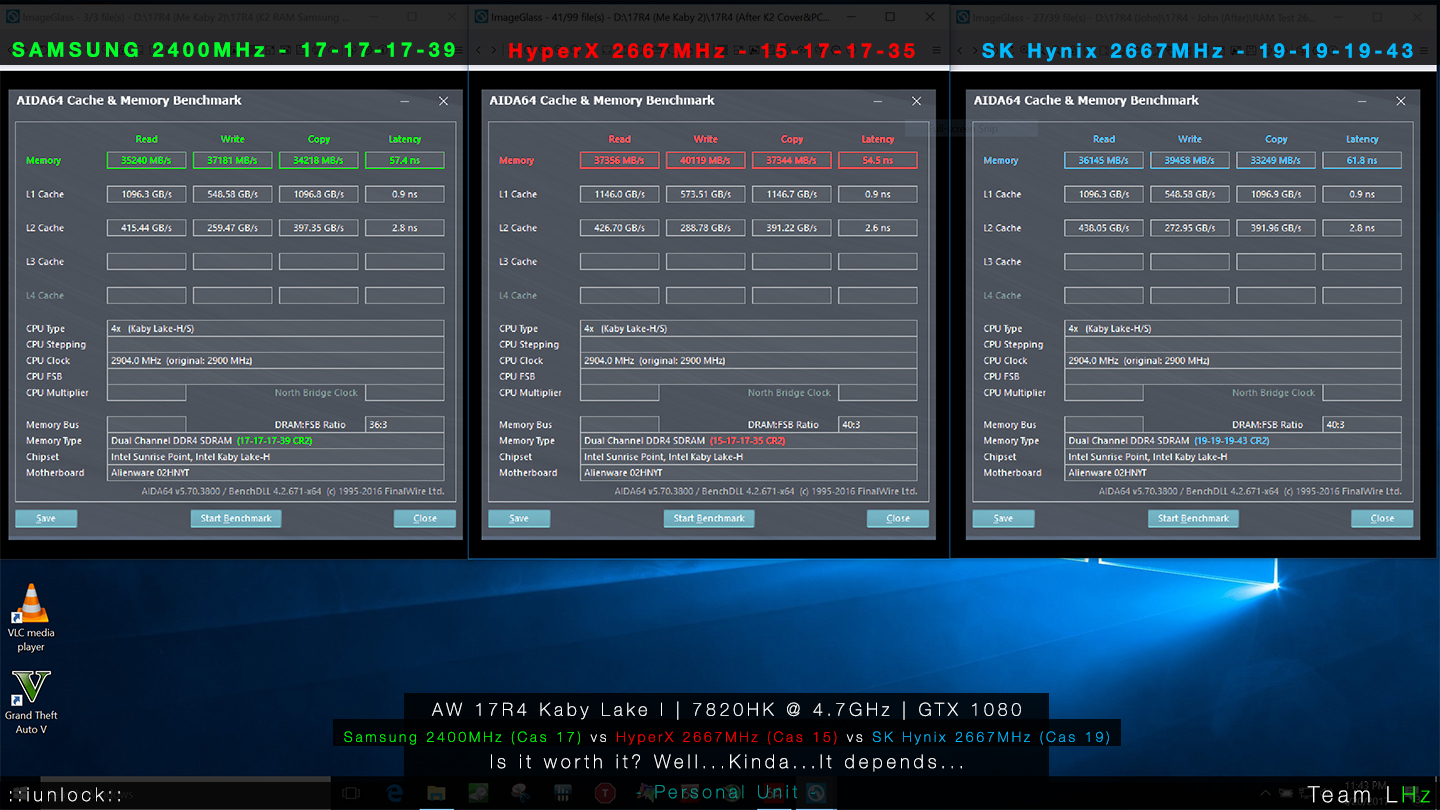Click the Close button in the HyperX benchmark window
1440x810 pixels.
coord(898,518)
